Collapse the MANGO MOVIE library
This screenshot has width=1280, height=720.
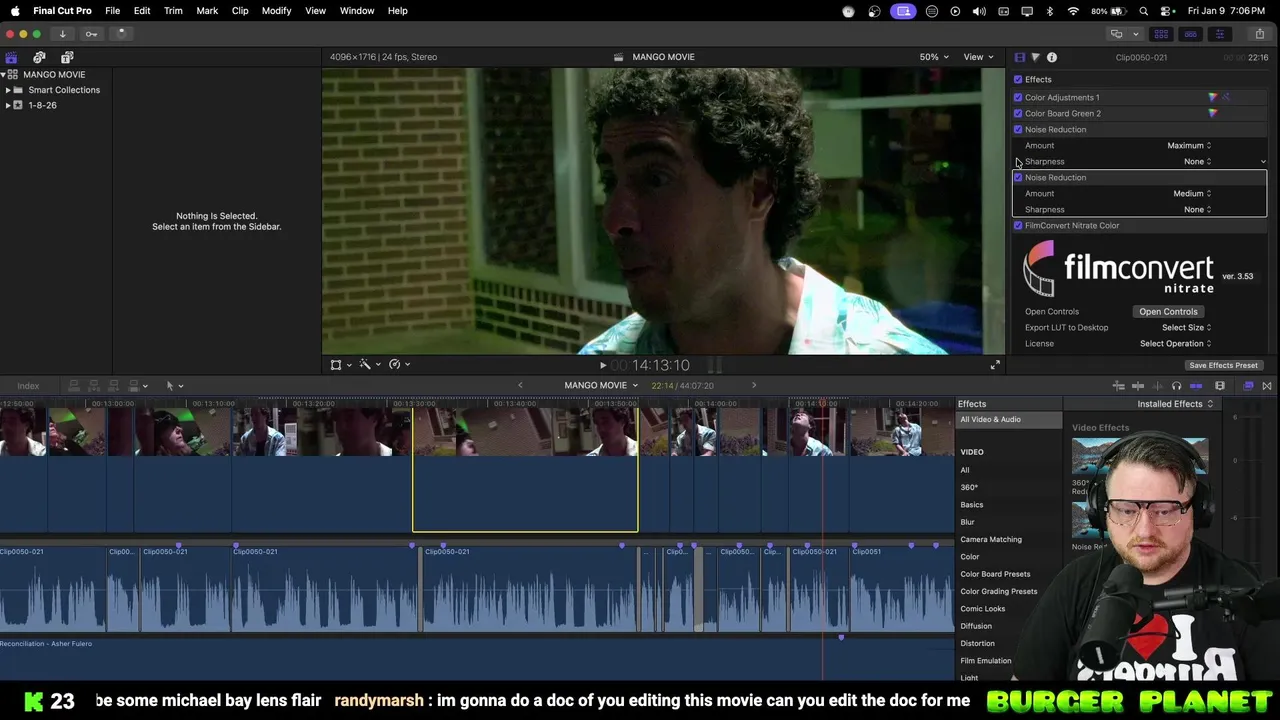tap(4, 74)
